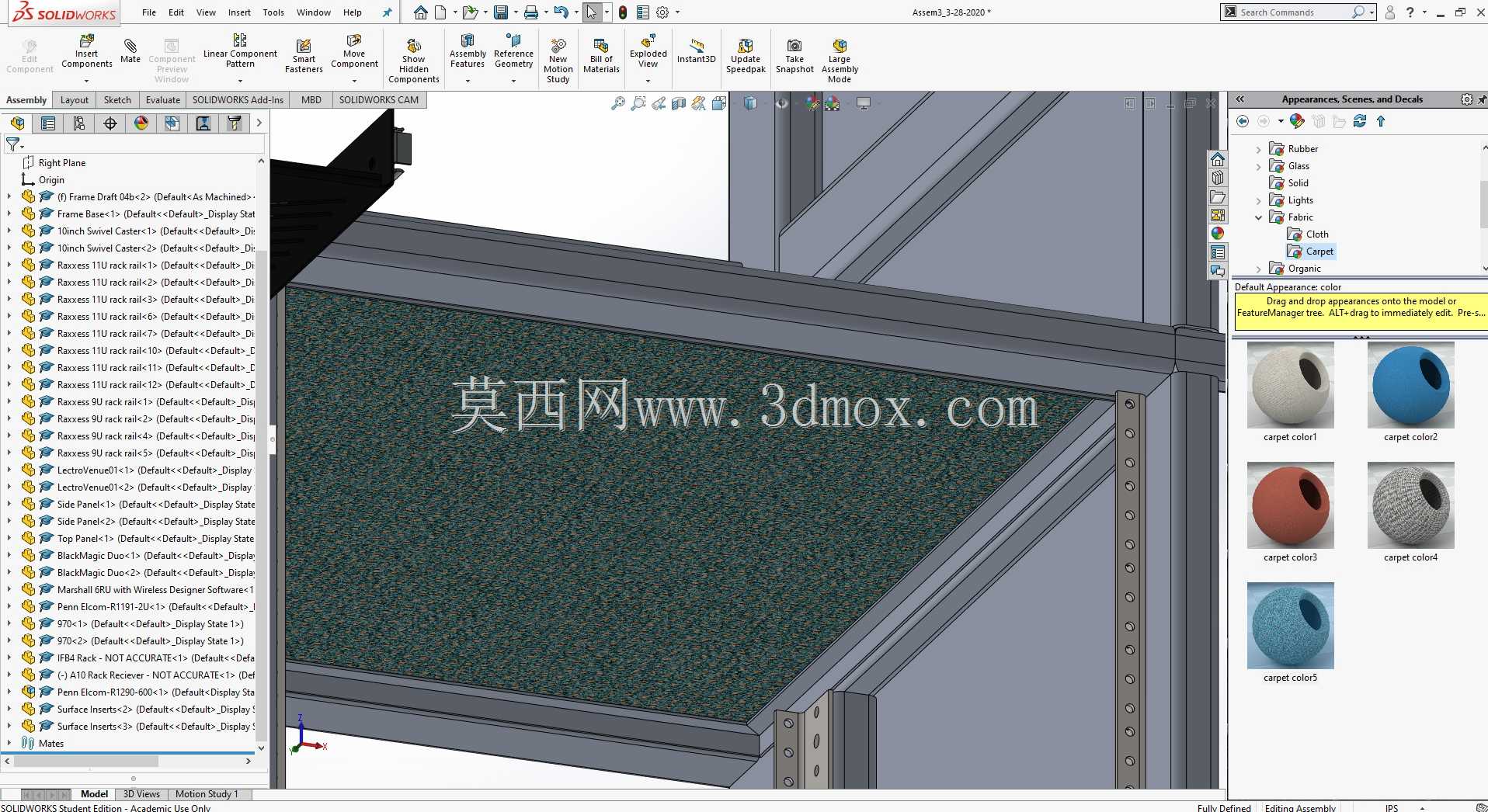Screen dimensions: 1488x812
Task: Expand the Mates folder in tree
Action: [x=9, y=744]
